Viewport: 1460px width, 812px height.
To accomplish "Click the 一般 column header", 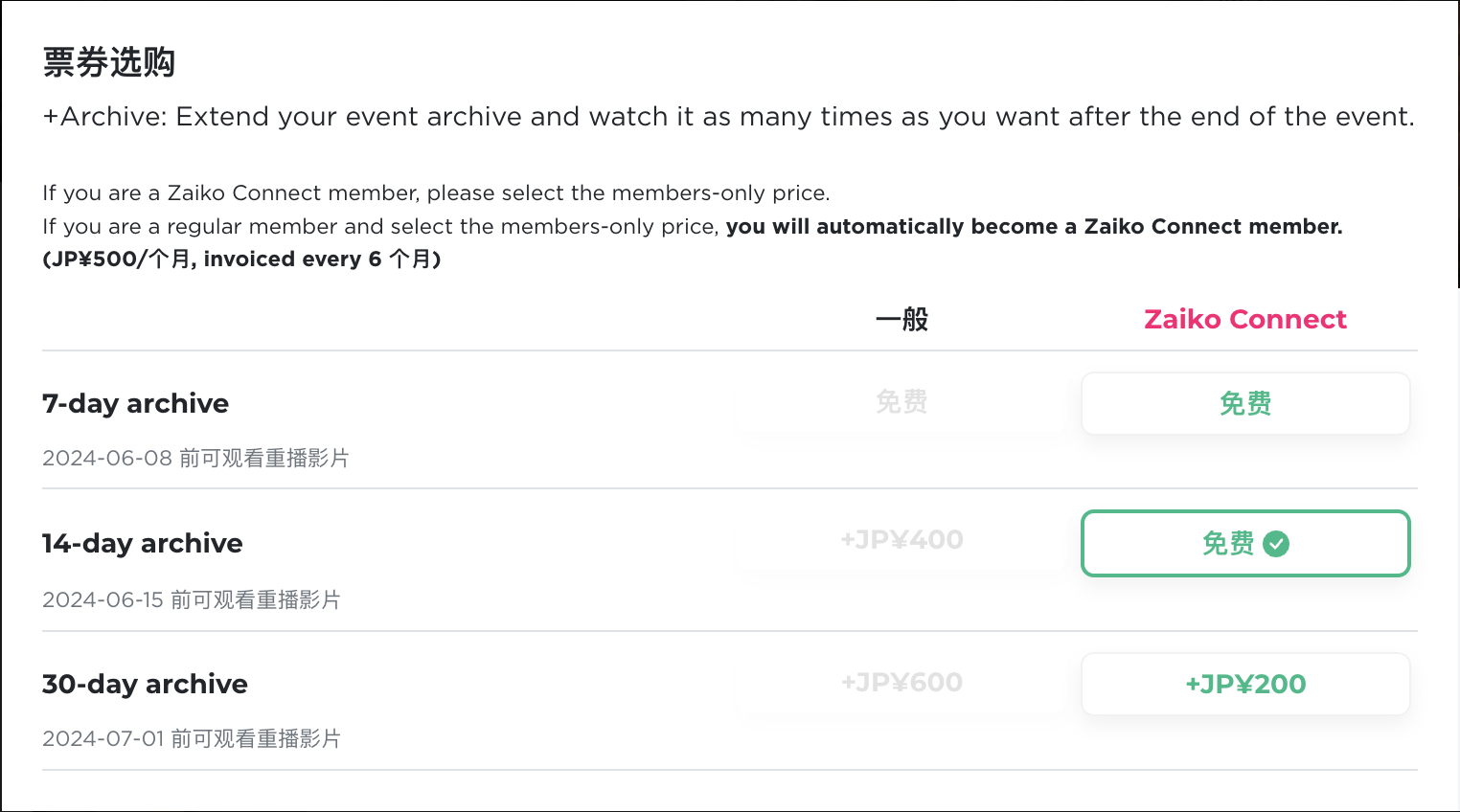I will coord(901,319).
